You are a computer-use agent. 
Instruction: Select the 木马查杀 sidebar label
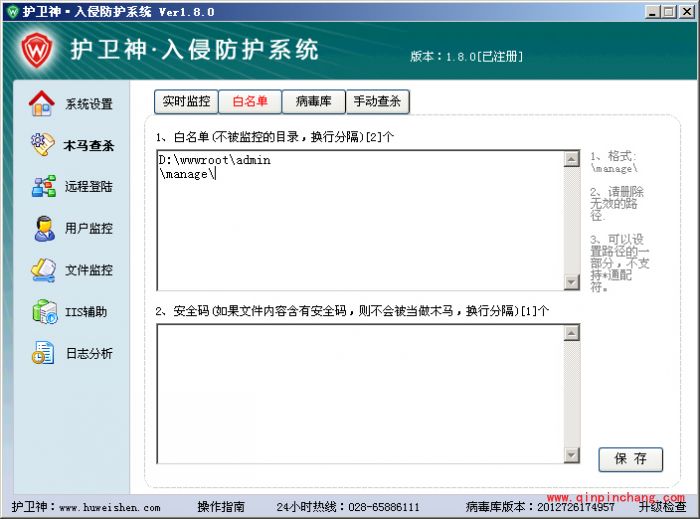click(89, 145)
